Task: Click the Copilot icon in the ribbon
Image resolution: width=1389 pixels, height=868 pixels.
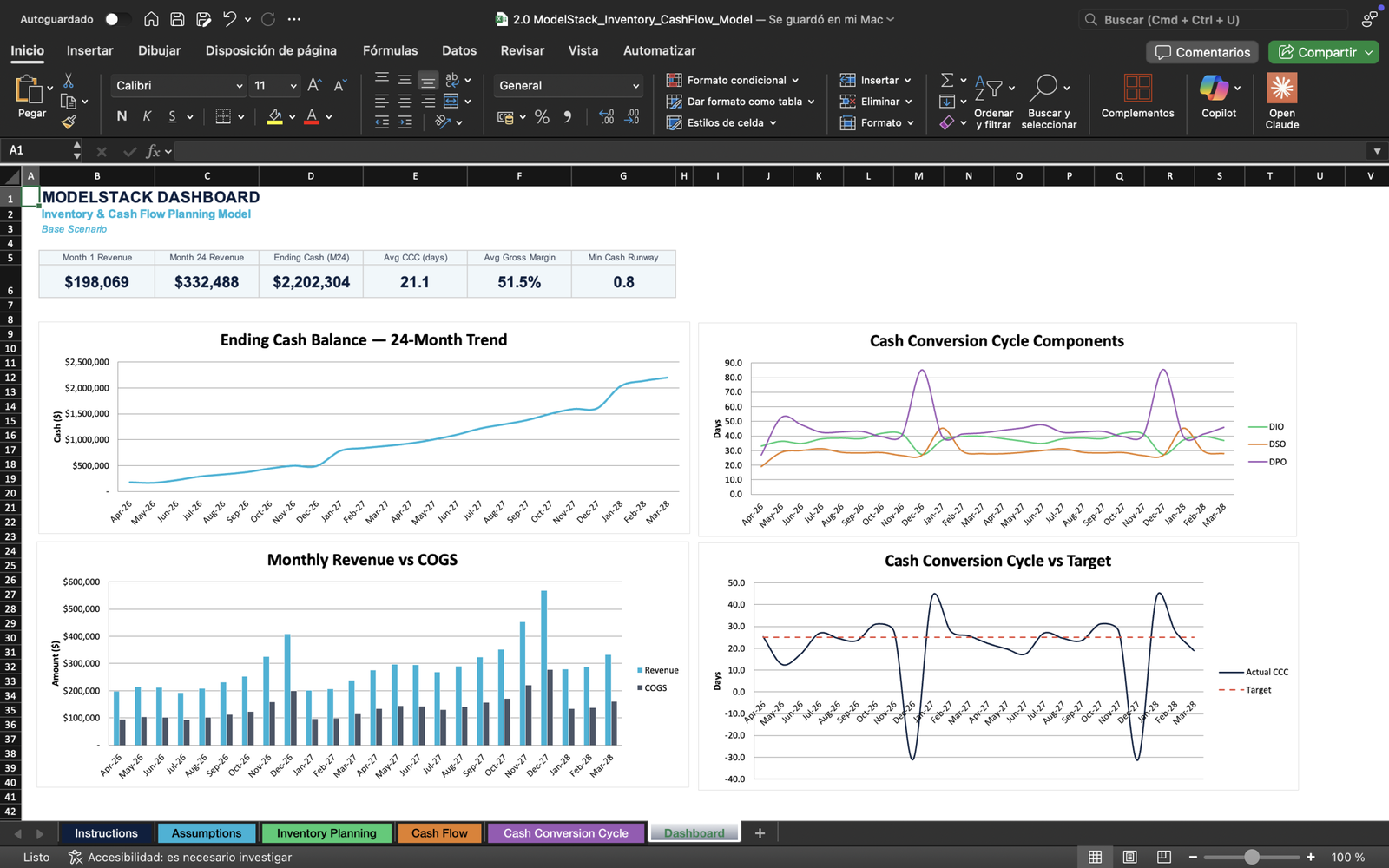Action: pos(1214,89)
